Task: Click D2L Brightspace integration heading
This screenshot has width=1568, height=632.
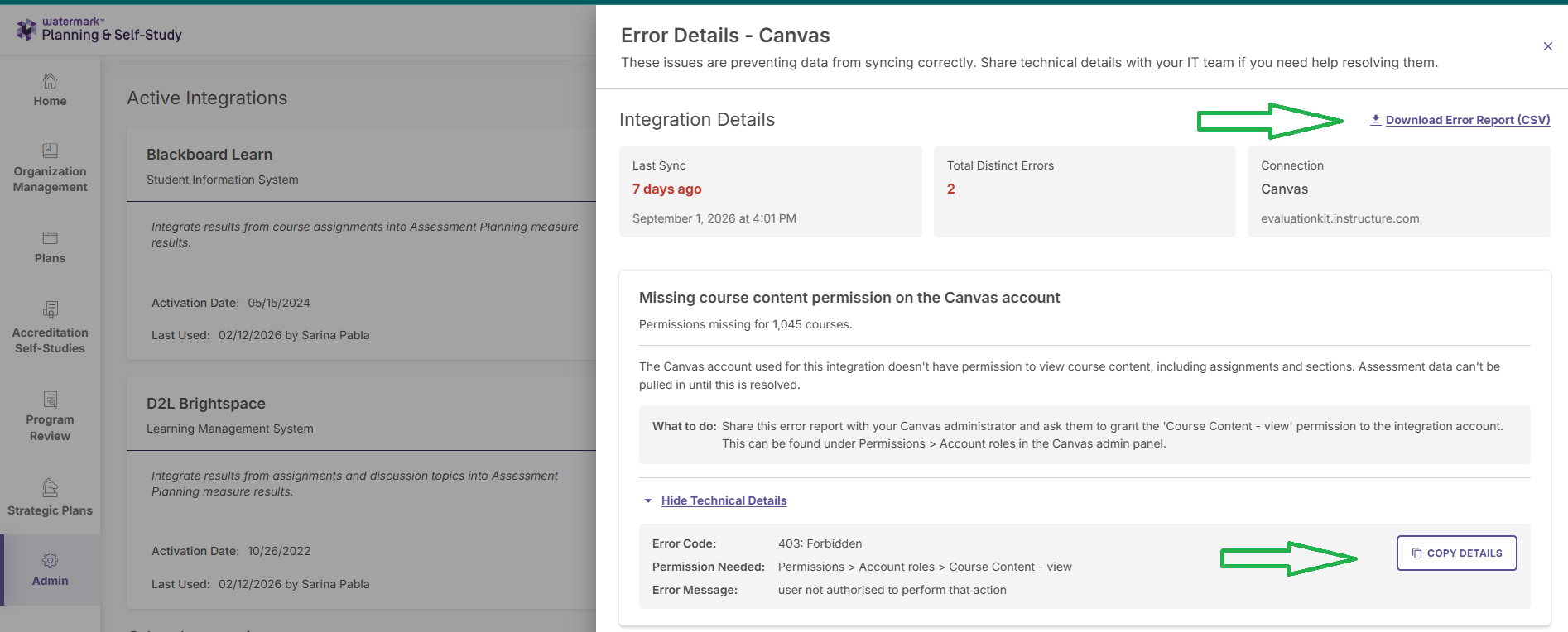Action: (206, 404)
